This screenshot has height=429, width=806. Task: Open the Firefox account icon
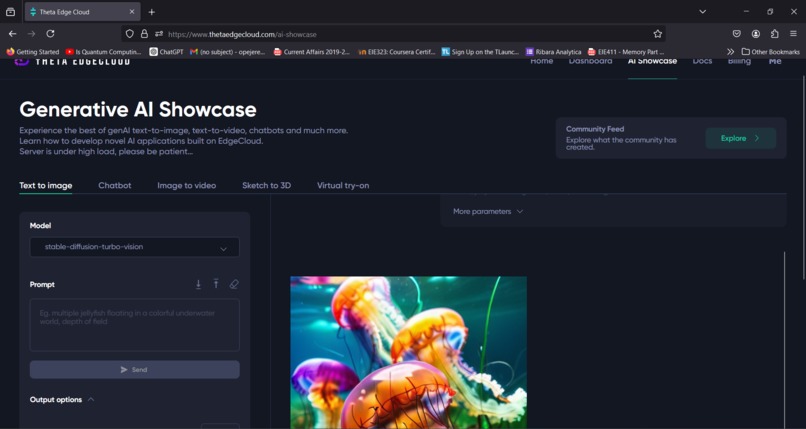(756, 34)
